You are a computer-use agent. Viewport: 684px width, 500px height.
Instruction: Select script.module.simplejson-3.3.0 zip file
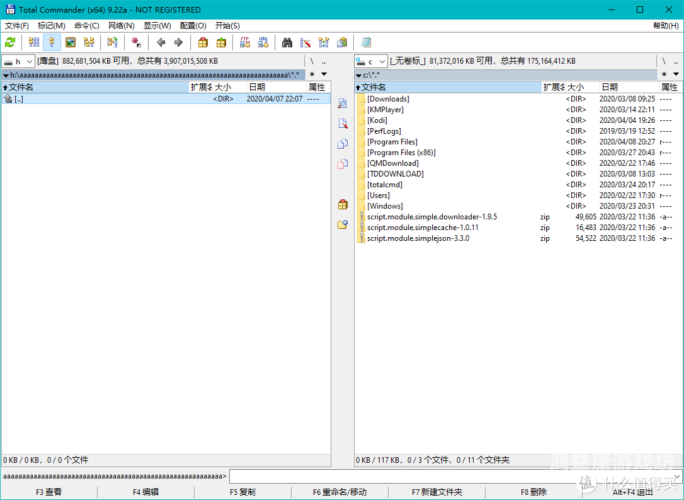click(x=518, y=238)
